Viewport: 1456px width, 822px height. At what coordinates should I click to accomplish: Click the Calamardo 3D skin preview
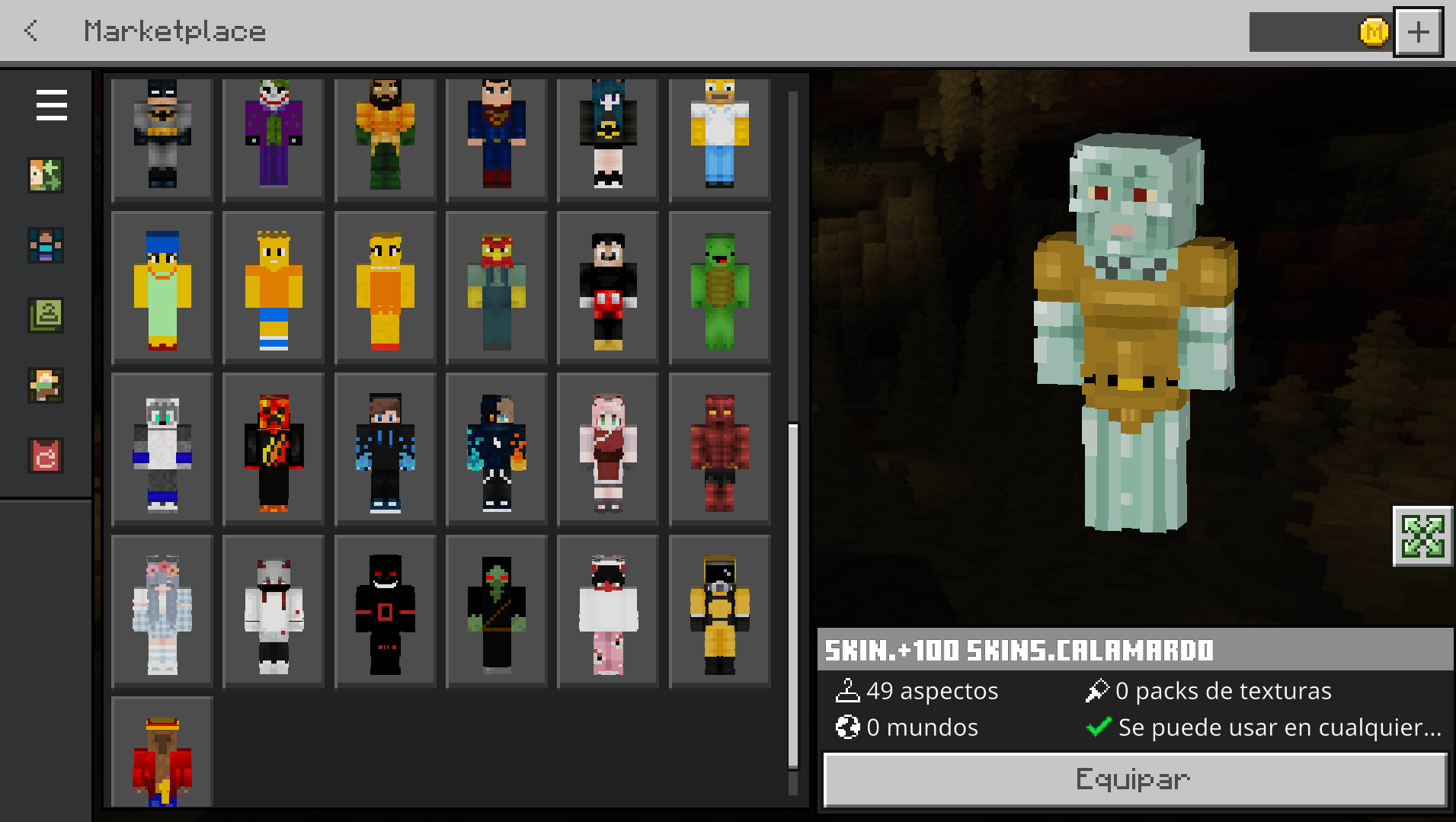[1134, 334]
